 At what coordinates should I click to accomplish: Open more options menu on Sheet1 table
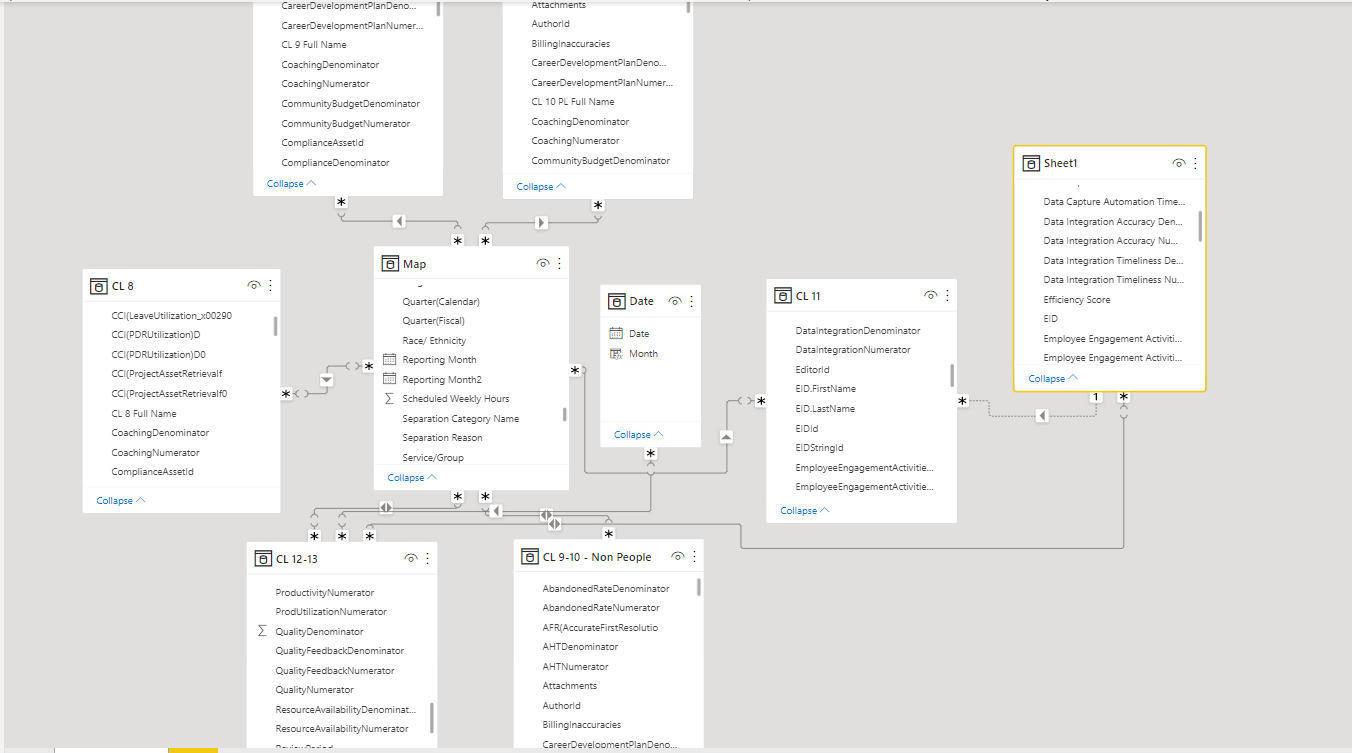(1195, 163)
